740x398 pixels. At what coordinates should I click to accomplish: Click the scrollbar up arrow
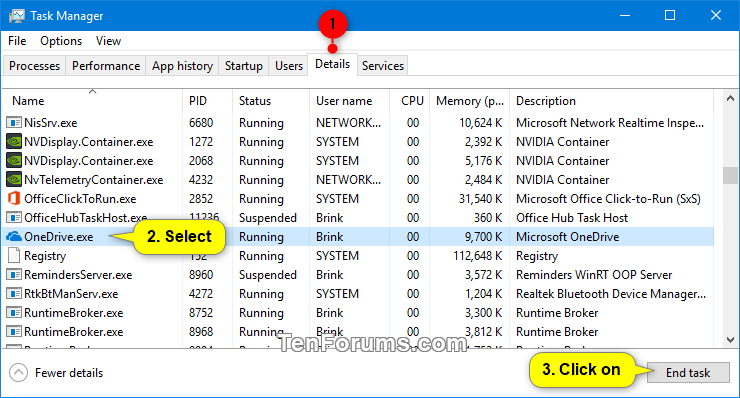[730, 98]
